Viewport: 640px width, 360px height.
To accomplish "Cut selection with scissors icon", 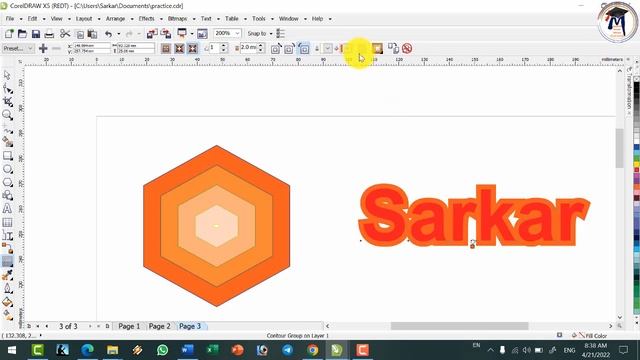I will coord(65,33).
